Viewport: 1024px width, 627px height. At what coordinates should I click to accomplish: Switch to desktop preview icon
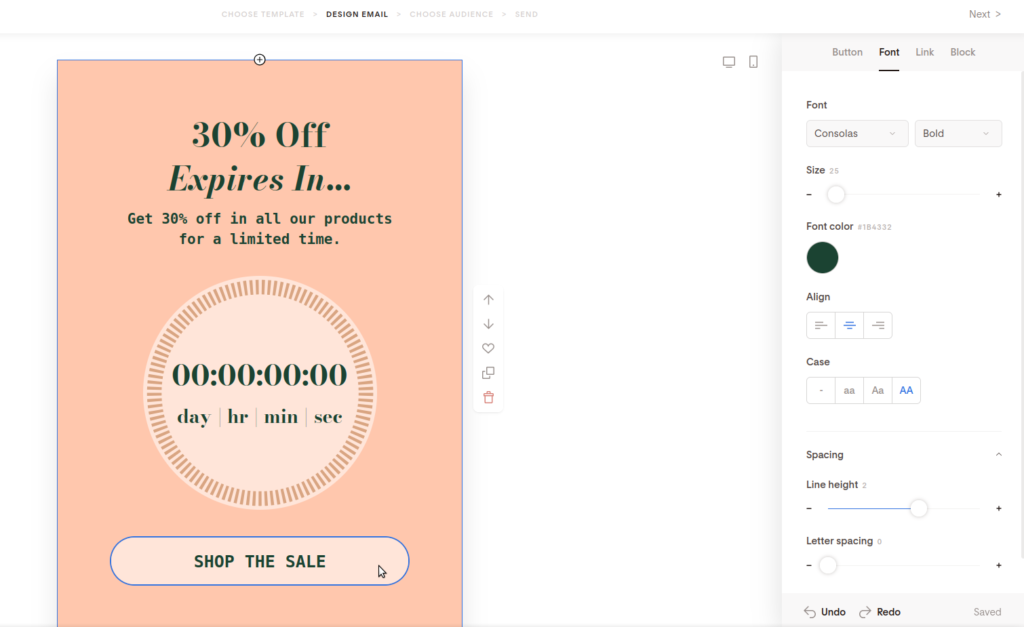pos(729,62)
